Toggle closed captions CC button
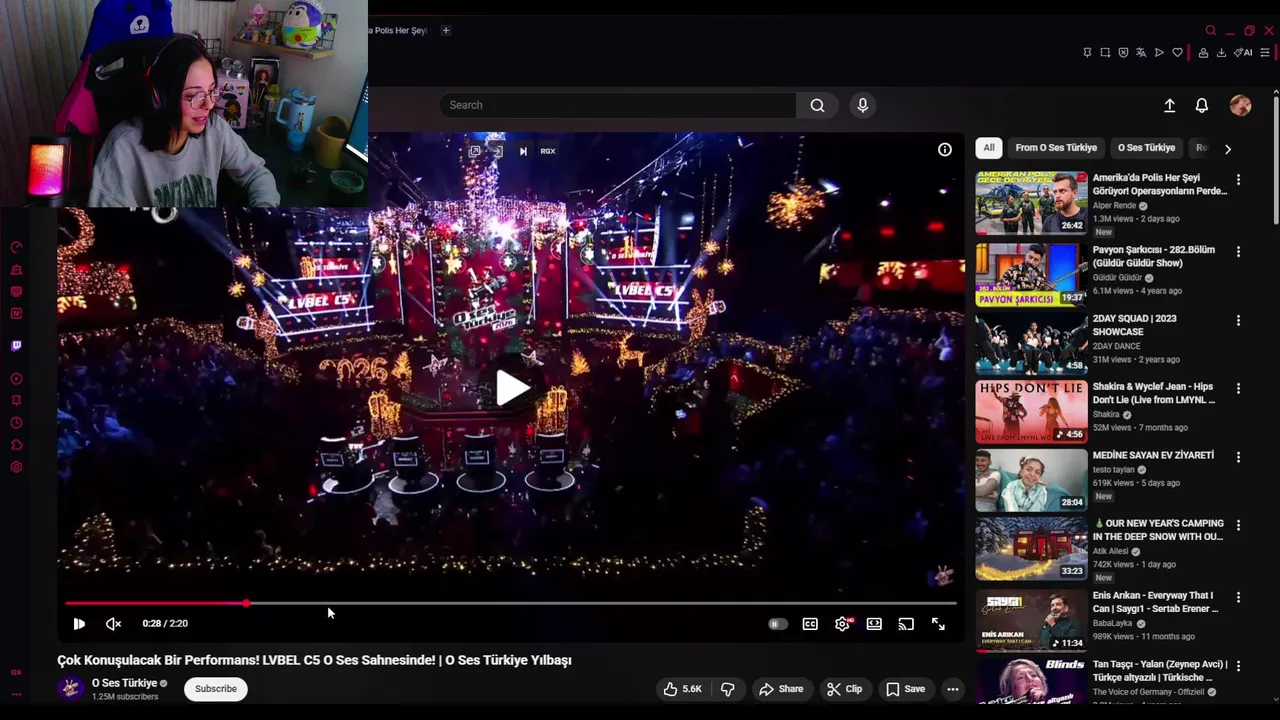 pyautogui.click(x=810, y=624)
